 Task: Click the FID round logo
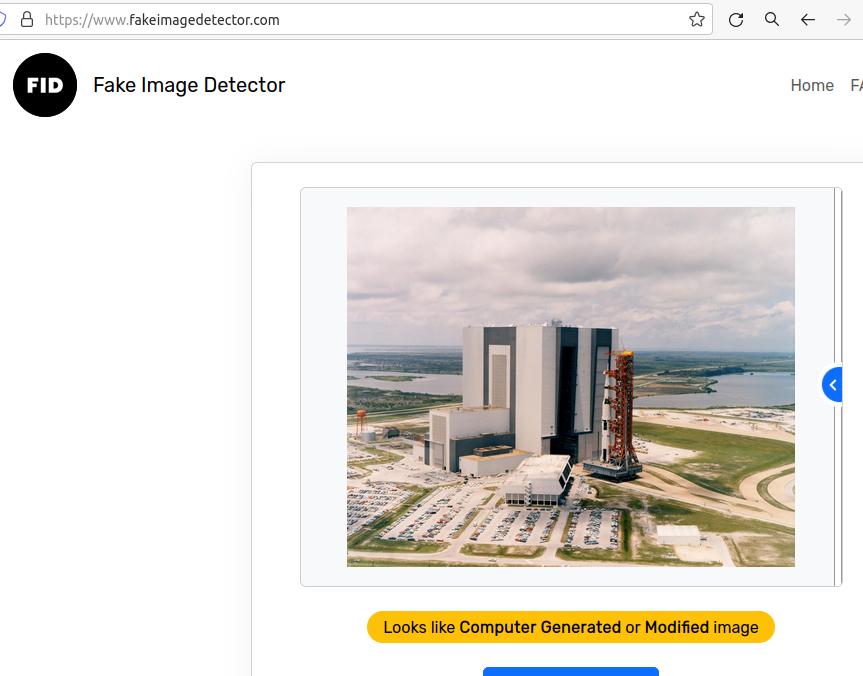point(45,85)
